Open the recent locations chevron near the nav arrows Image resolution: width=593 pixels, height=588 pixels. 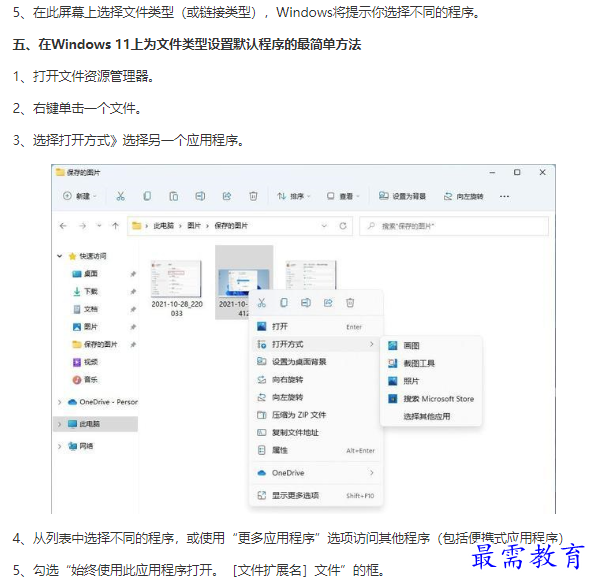99,226
